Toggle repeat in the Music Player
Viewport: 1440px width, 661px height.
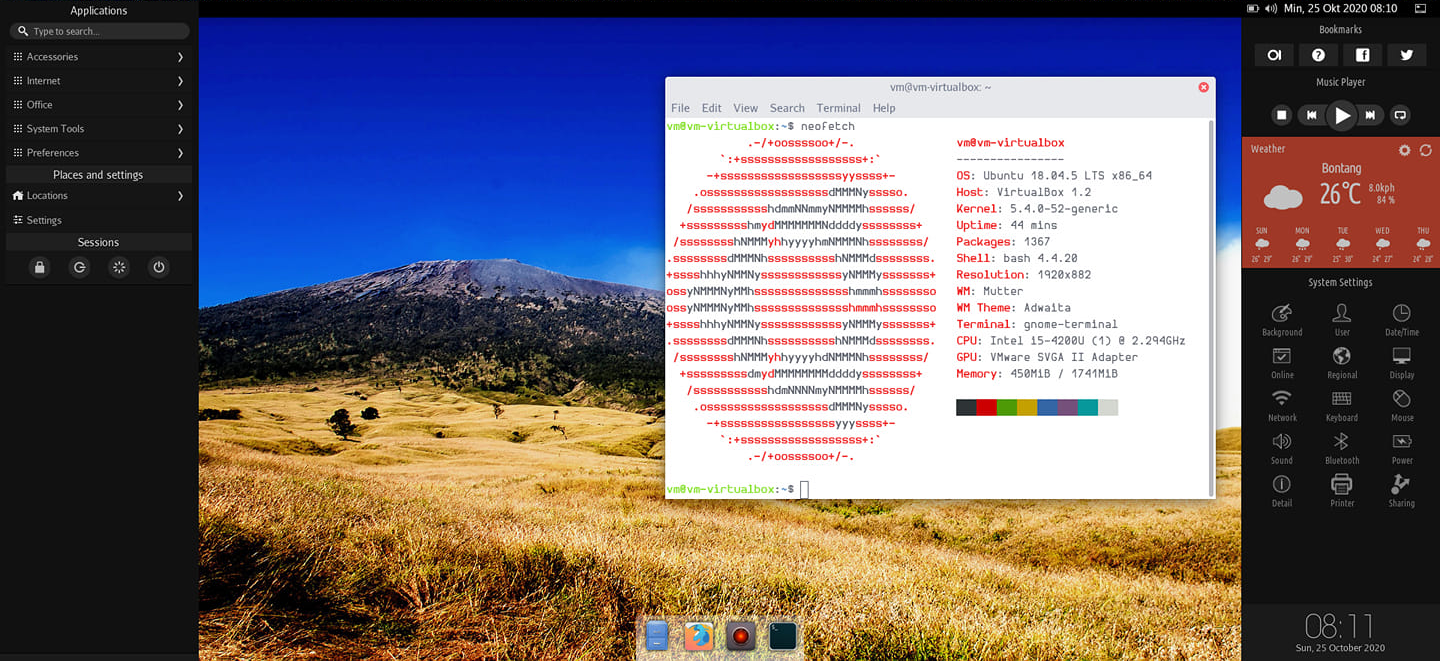click(1400, 115)
